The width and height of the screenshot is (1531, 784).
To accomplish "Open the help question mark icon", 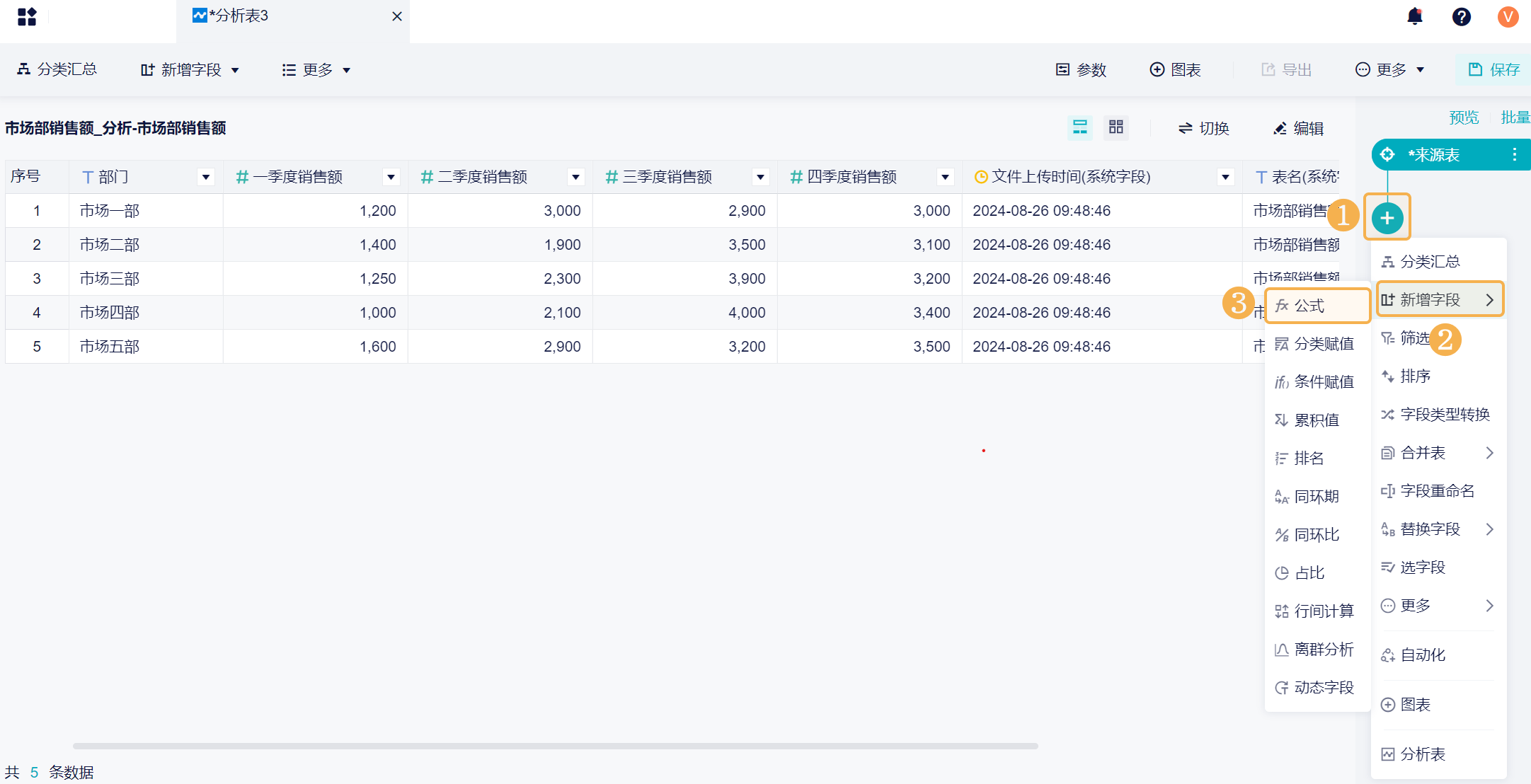I will (x=1461, y=16).
